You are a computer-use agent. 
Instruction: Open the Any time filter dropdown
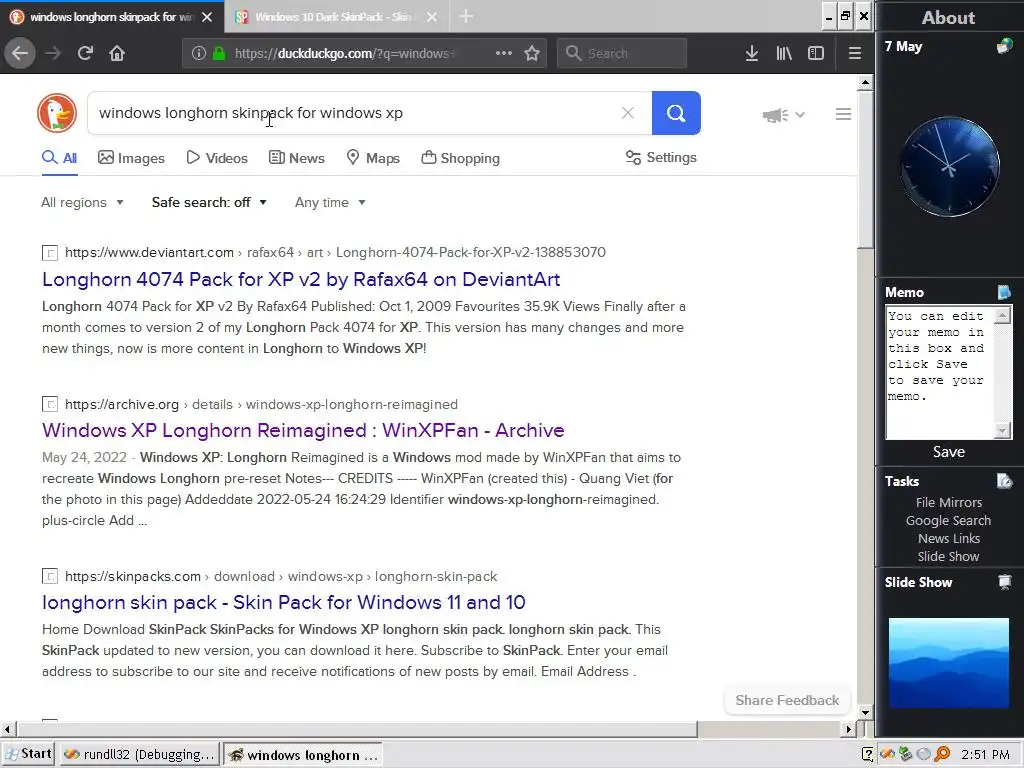(330, 202)
